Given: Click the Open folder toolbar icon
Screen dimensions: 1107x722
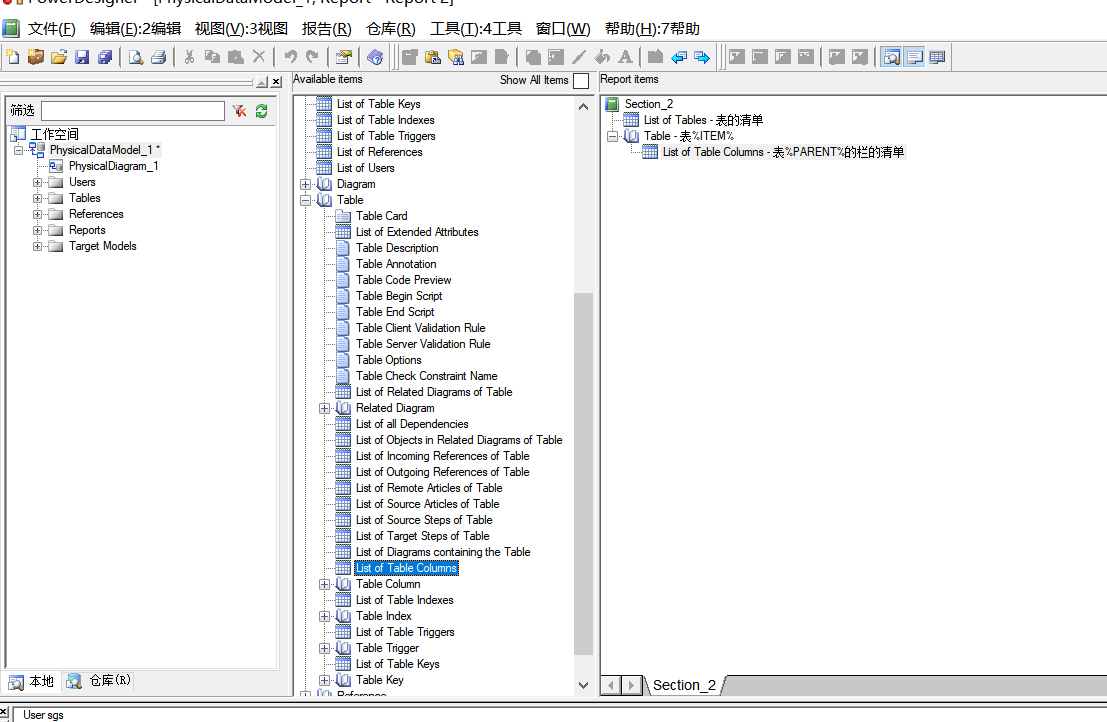Looking at the screenshot, I should 59,57.
